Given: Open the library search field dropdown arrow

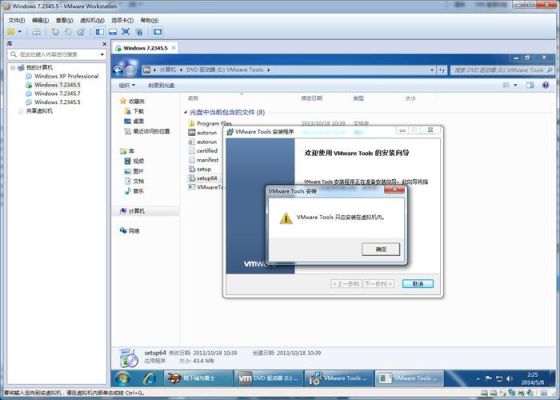Looking at the screenshot, I should pyautogui.click(x=102, y=54).
